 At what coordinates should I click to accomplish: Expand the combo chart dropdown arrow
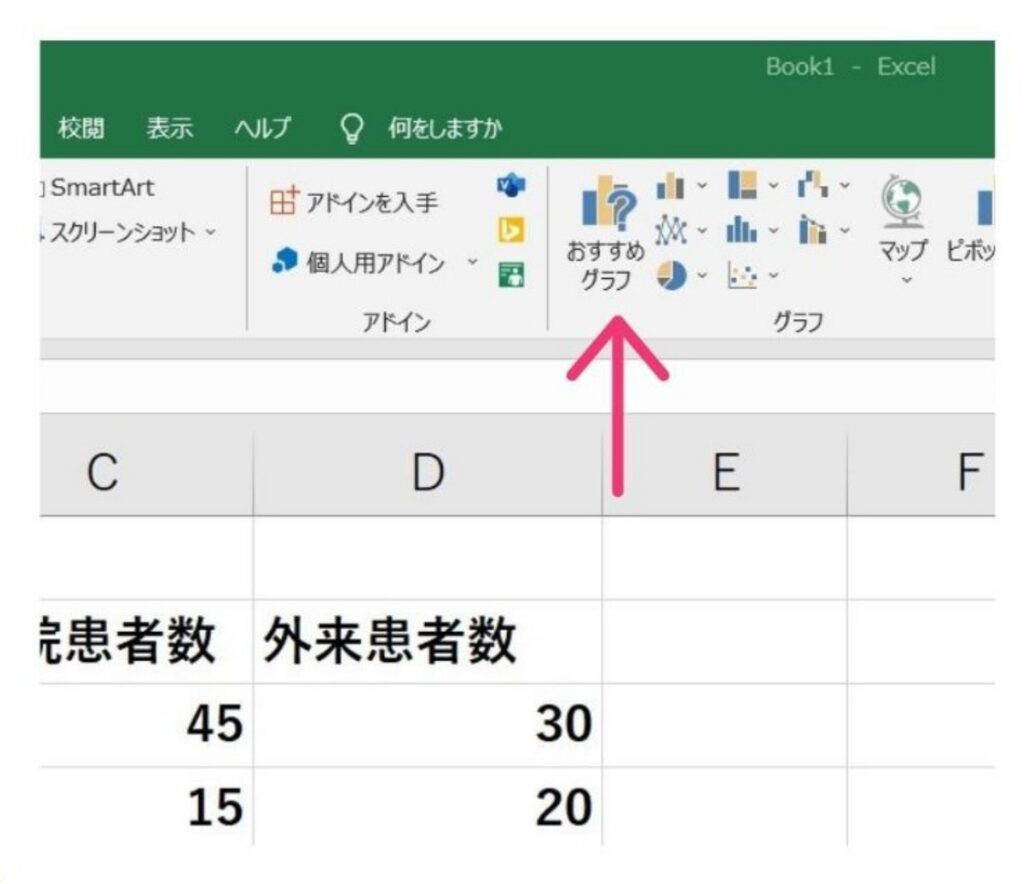pyautogui.click(x=844, y=230)
